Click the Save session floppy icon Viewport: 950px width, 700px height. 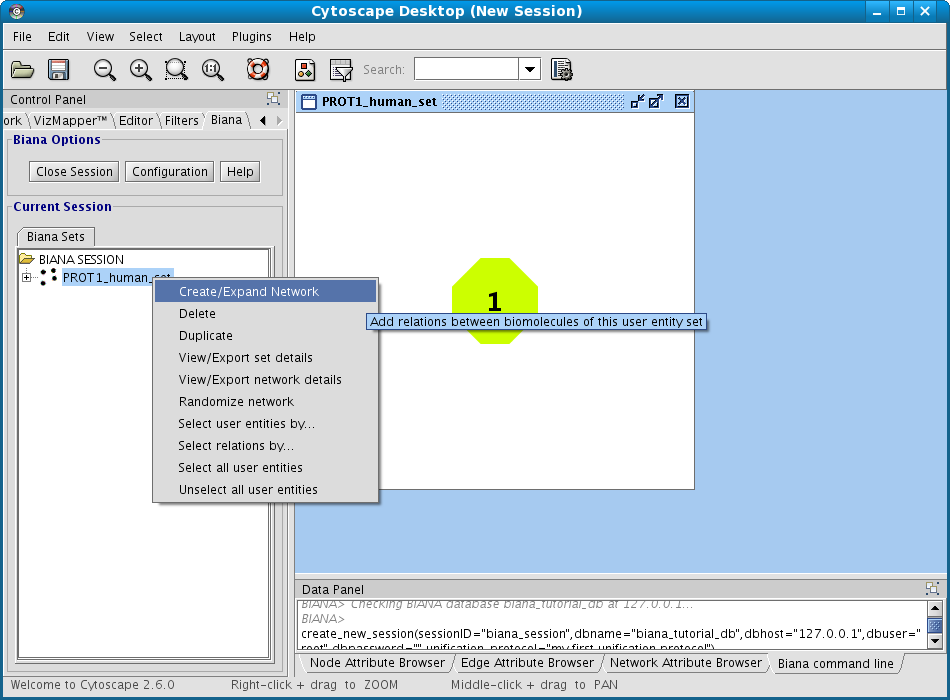(x=58, y=70)
